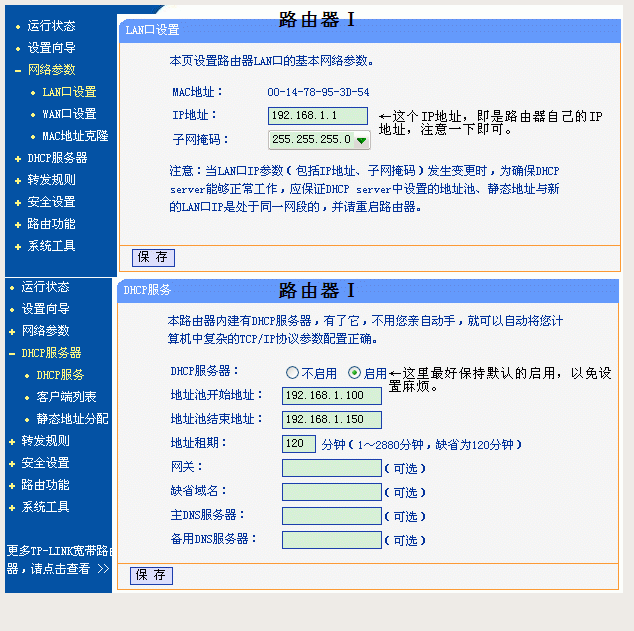The width and height of the screenshot is (634, 631).
Task: Select WAN口设置 submenu item
Action: point(69,114)
